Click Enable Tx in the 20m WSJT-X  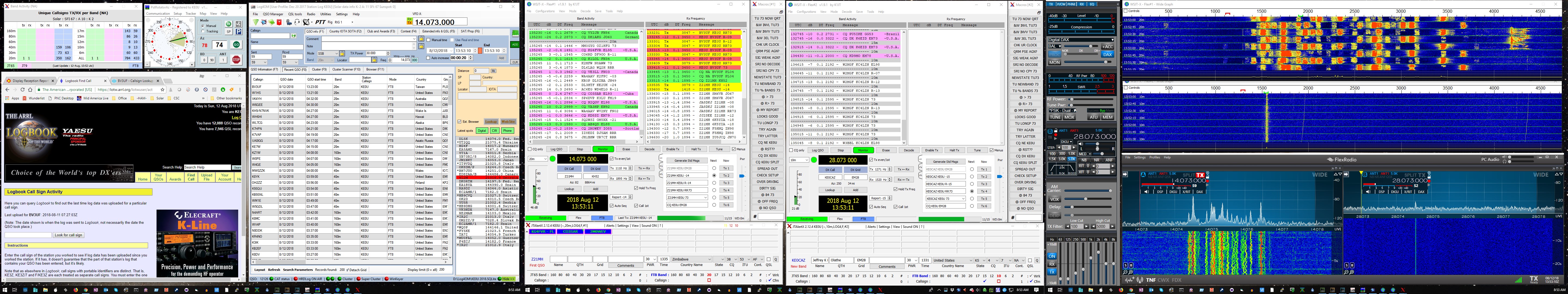pos(673,149)
